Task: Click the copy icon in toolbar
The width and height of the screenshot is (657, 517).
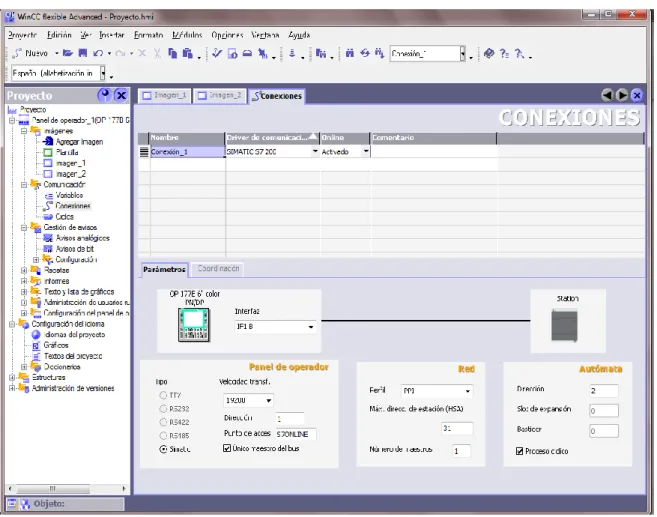Action: point(172,53)
